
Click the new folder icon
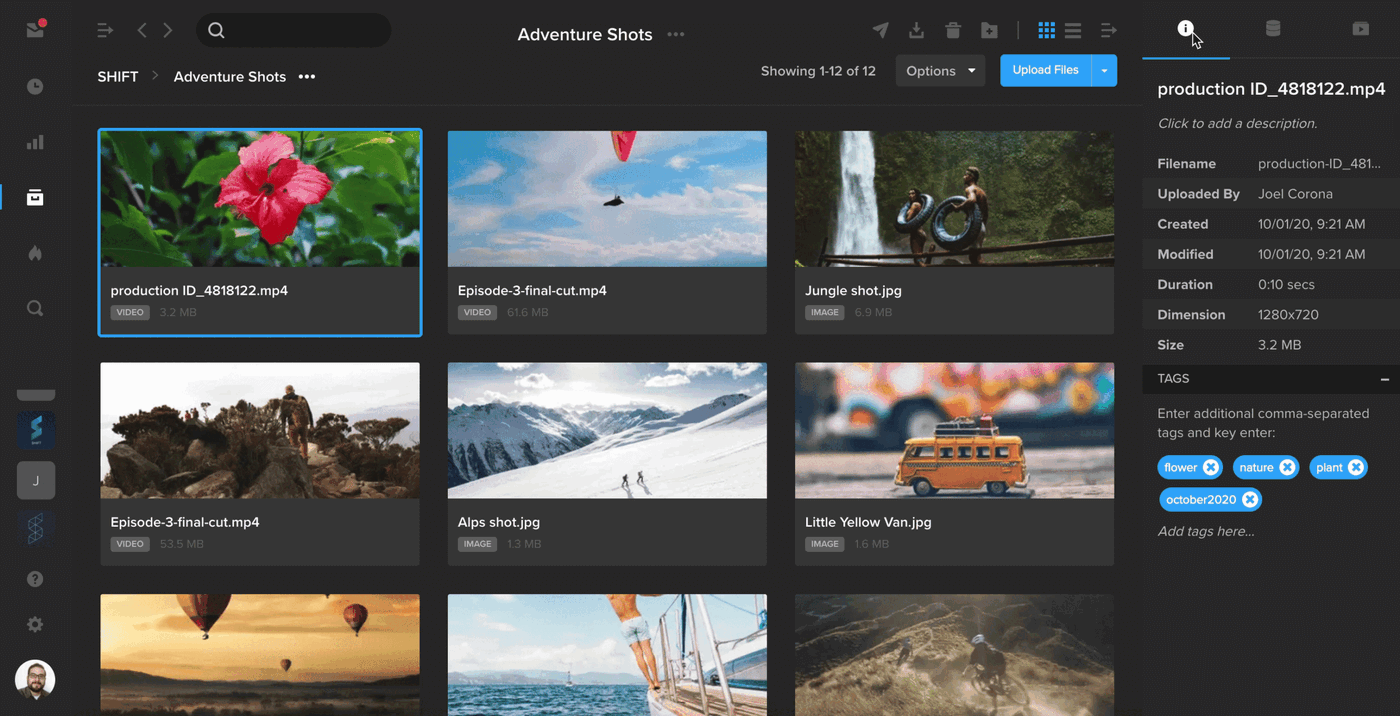pos(989,31)
